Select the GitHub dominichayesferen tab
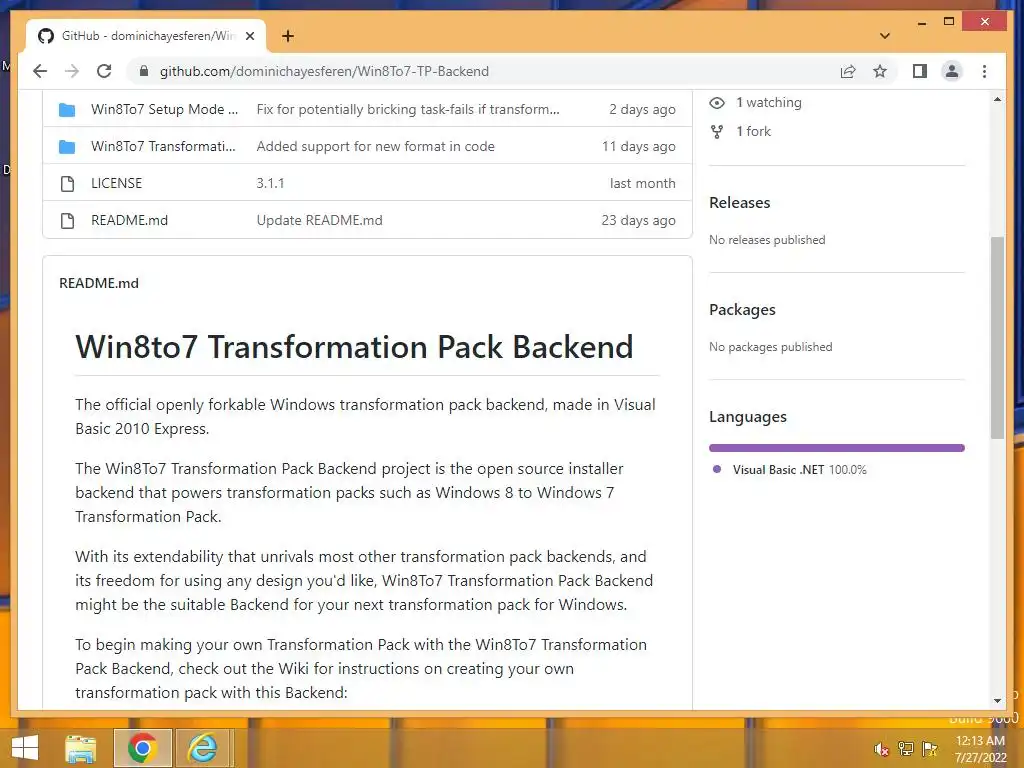This screenshot has height=768, width=1024. (146, 36)
